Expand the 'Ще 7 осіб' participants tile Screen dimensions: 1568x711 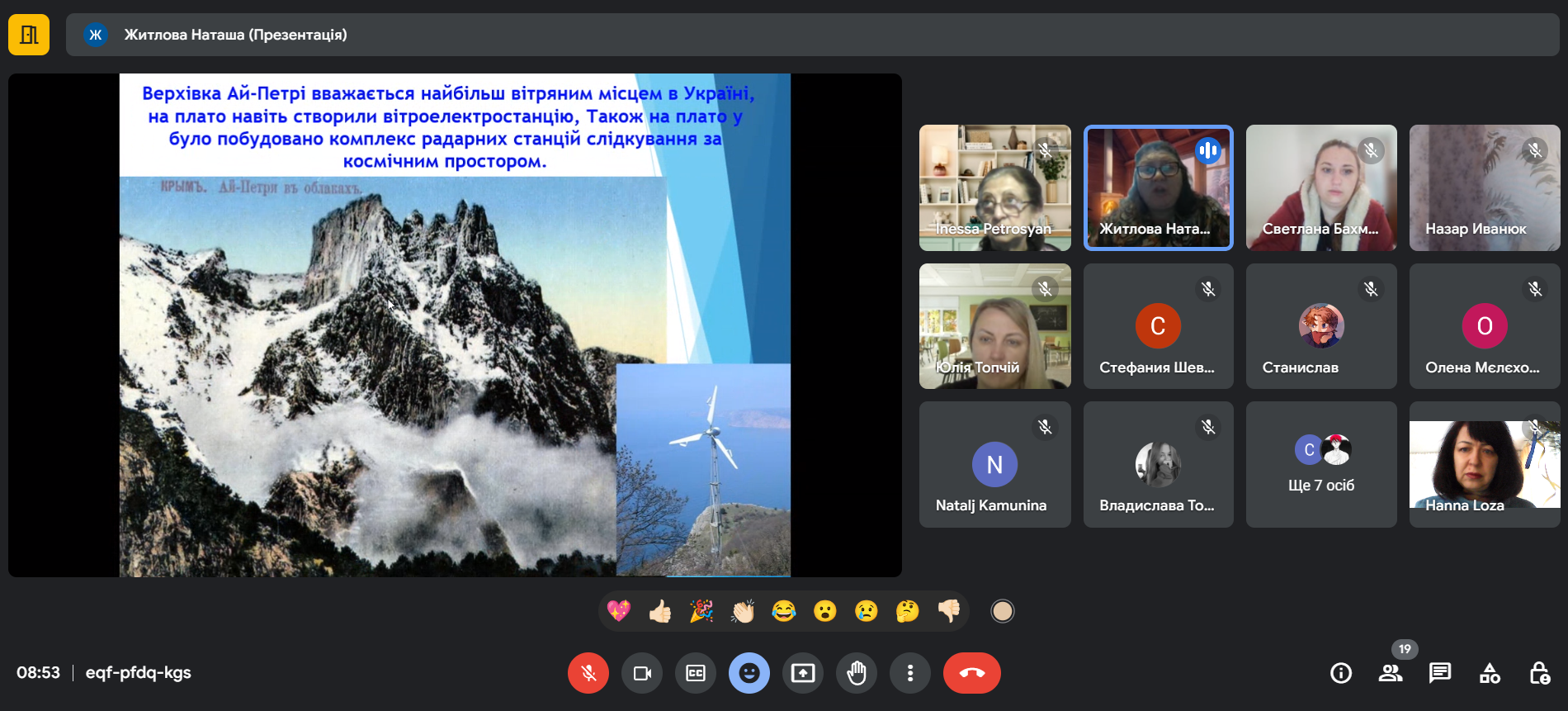[x=1321, y=465]
